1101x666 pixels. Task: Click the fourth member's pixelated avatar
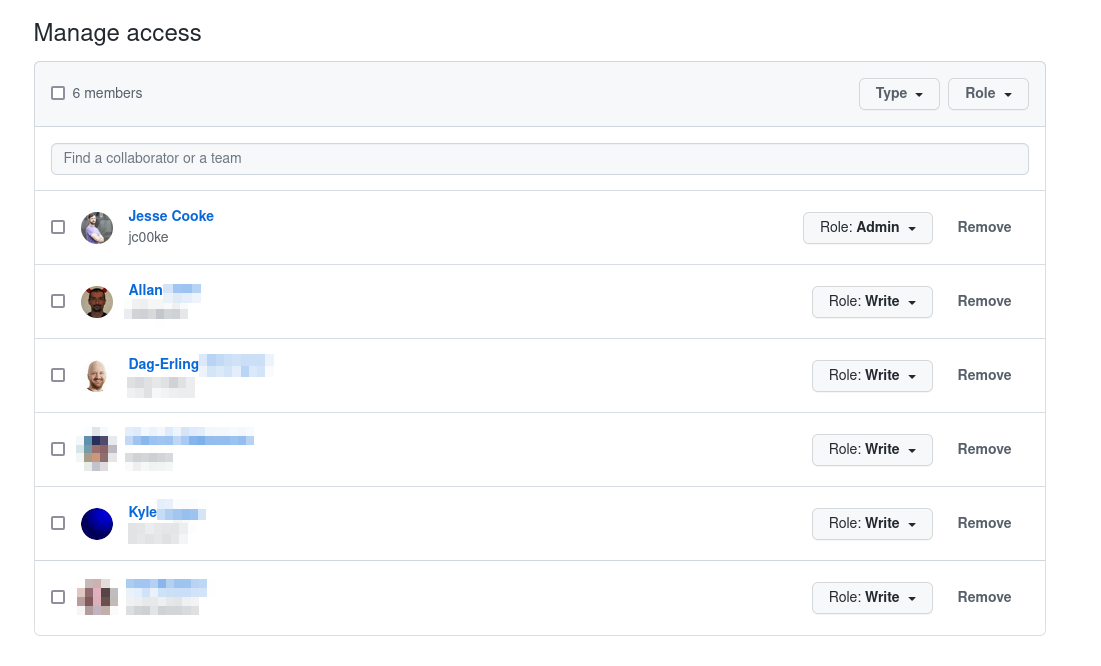coord(97,449)
